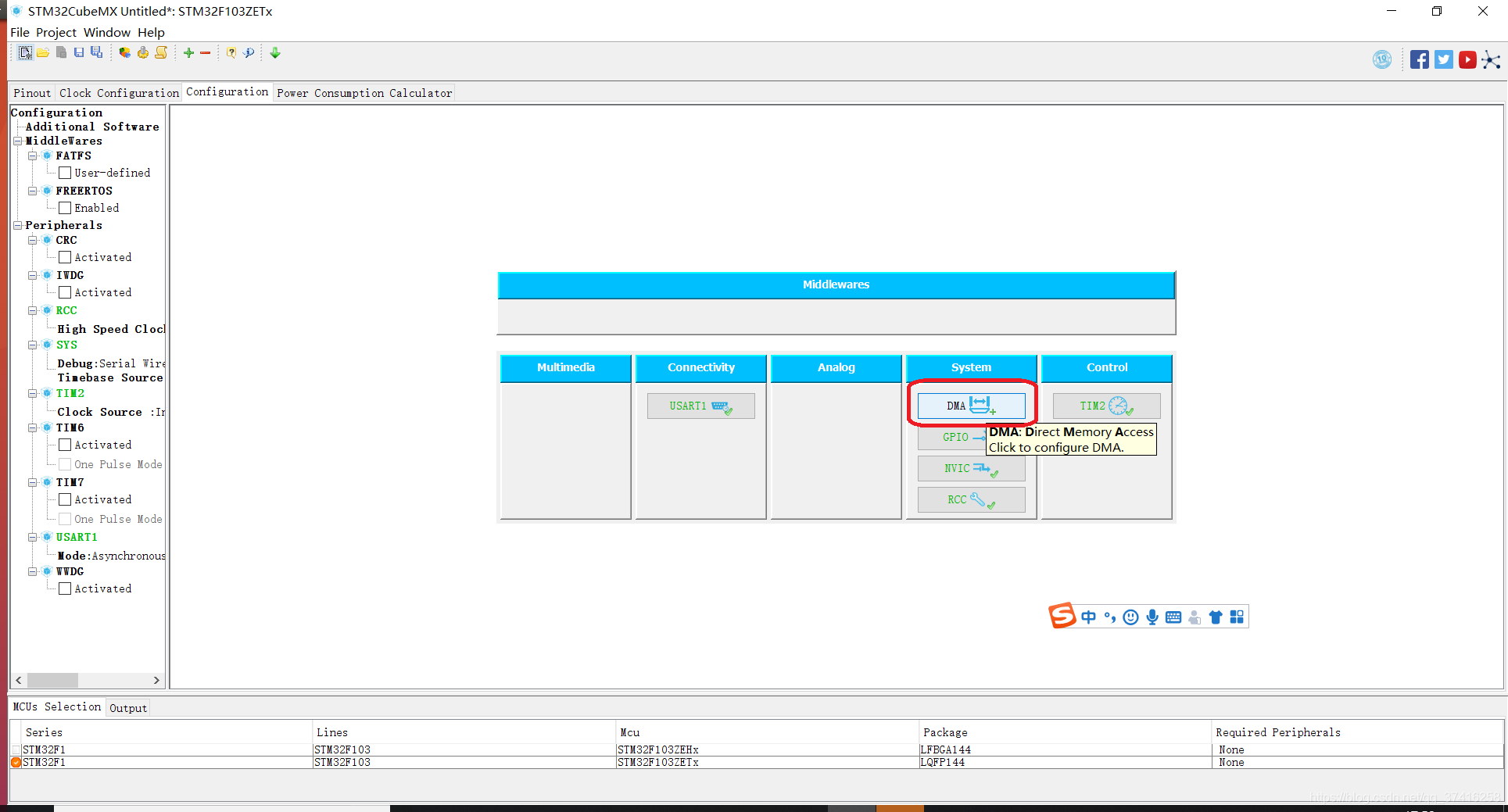Collapse the USART1 tree node
This screenshot has width=1508, height=812.
pyautogui.click(x=33, y=537)
